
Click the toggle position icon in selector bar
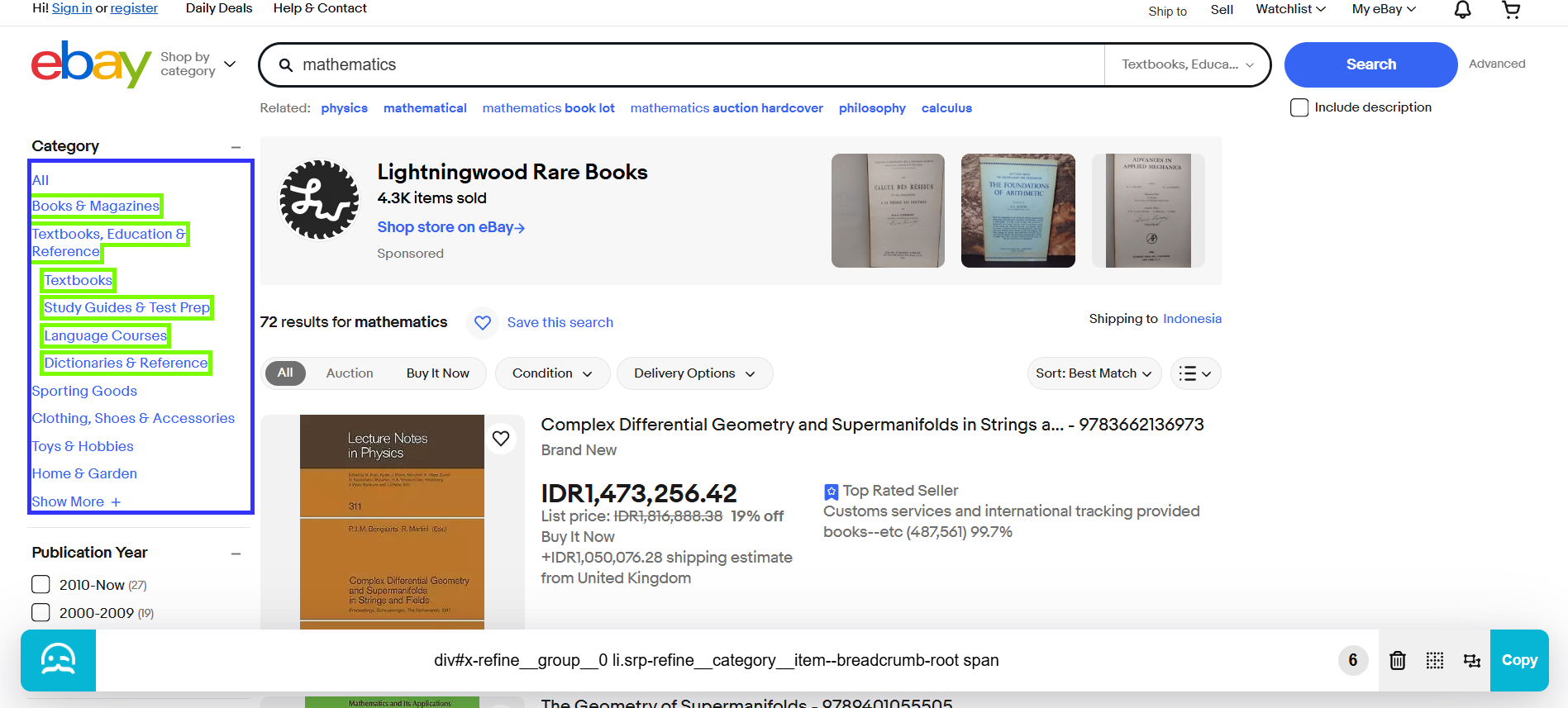(x=1472, y=660)
